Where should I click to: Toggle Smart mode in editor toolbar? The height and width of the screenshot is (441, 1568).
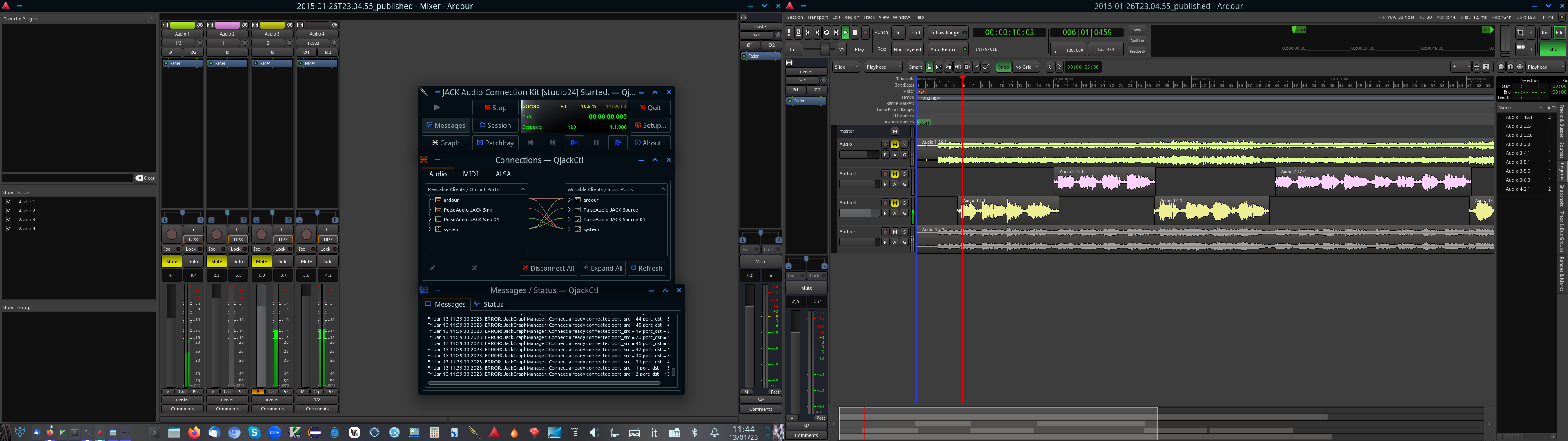(915, 67)
